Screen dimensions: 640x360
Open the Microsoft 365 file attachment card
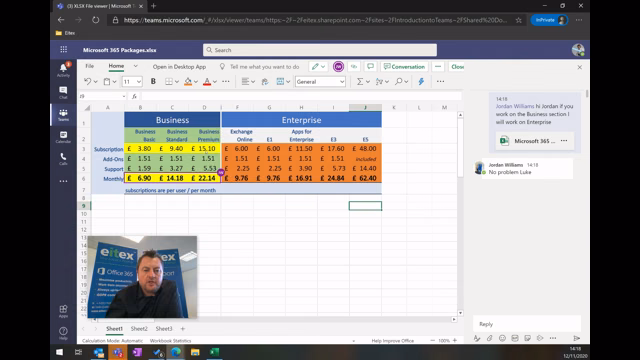coord(534,141)
